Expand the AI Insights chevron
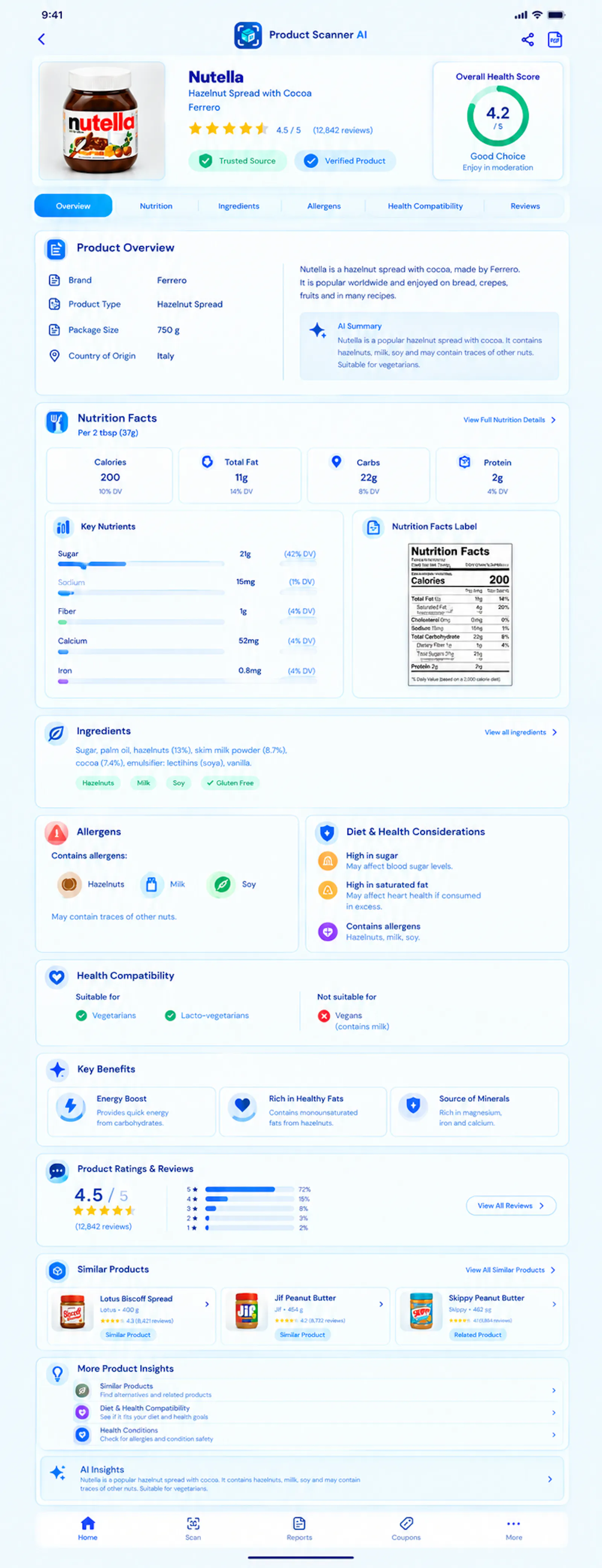Viewport: 602px width, 1568px height. pos(550,1479)
